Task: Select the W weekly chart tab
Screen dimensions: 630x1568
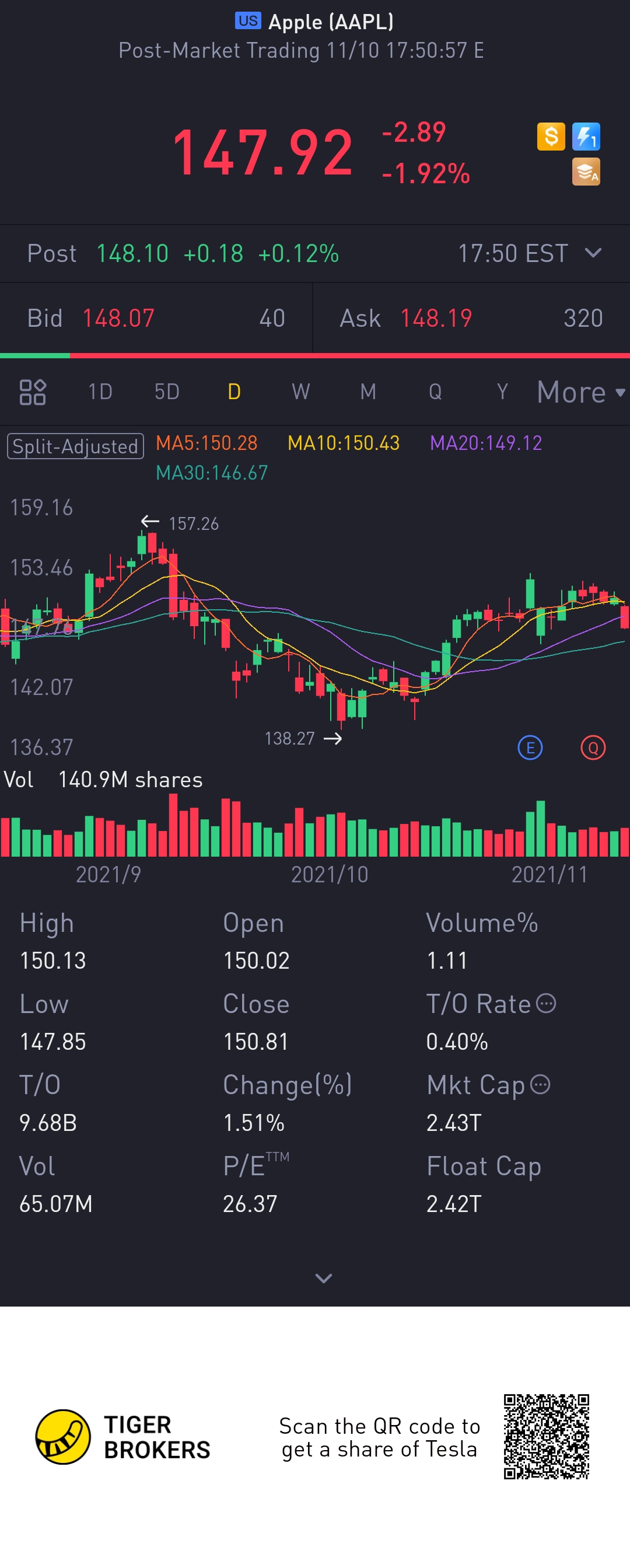Action: click(x=300, y=392)
